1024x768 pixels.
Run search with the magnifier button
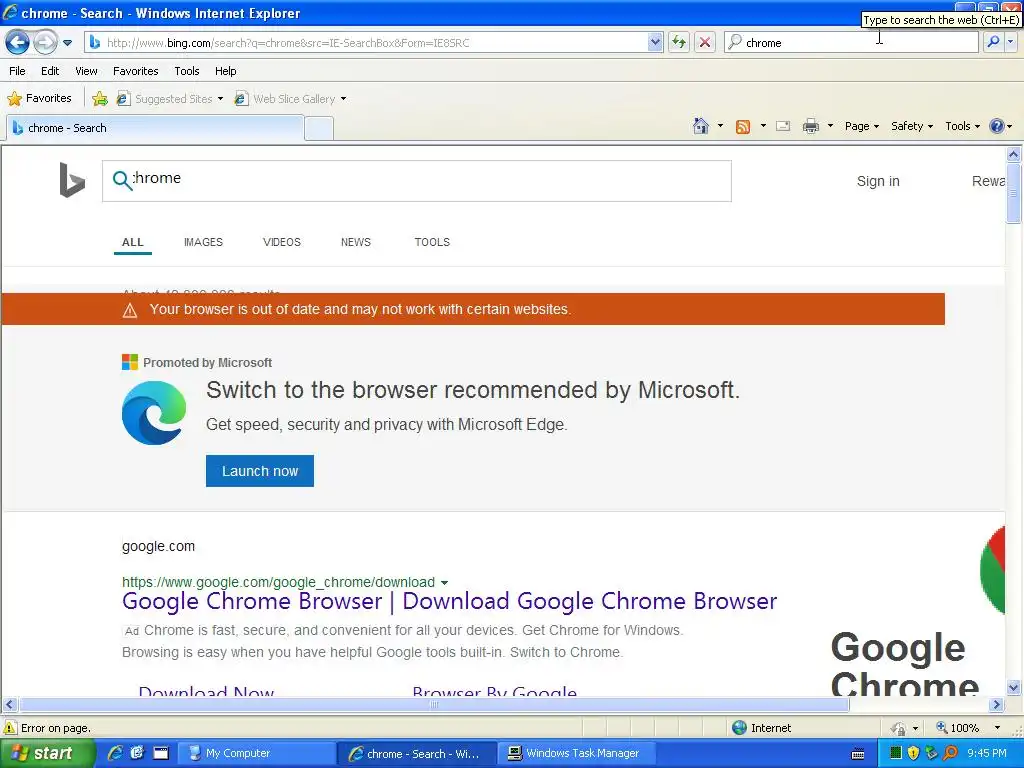tap(993, 42)
